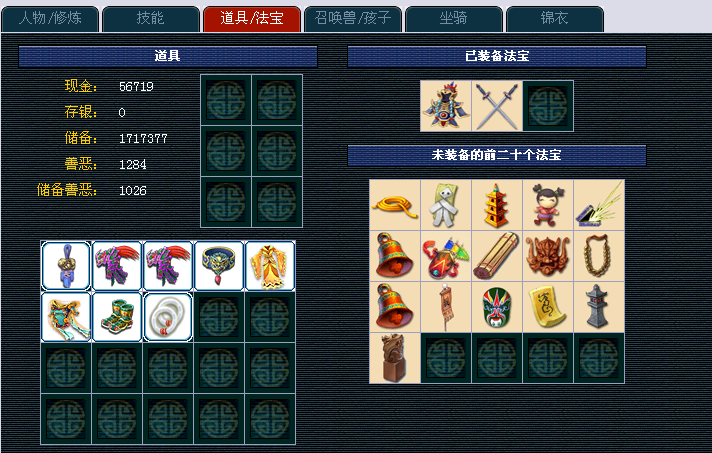Screen dimensions: 712x453
Task: Go to the 坐骑 tab
Action: point(454,19)
